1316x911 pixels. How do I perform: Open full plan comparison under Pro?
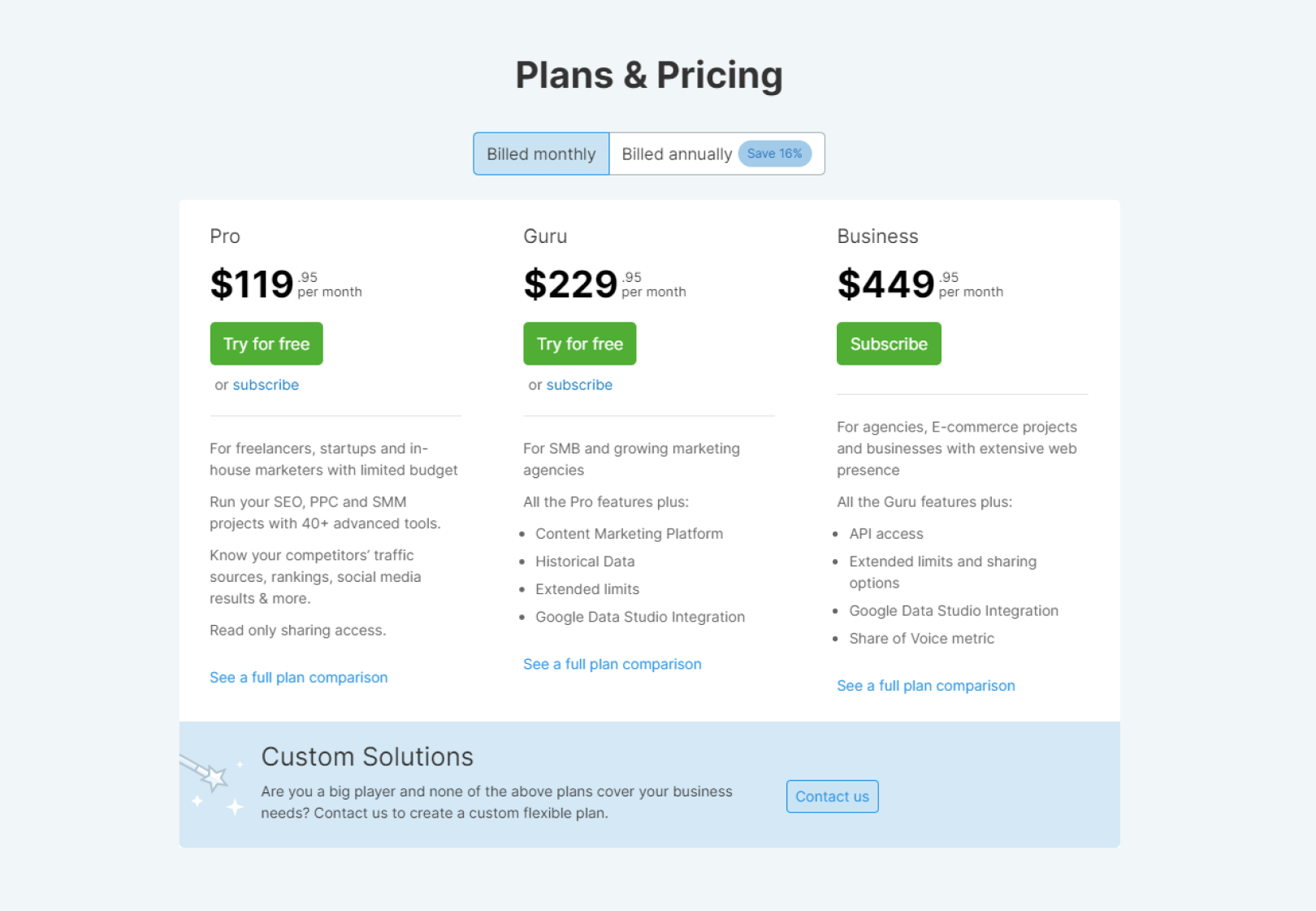click(298, 678)
